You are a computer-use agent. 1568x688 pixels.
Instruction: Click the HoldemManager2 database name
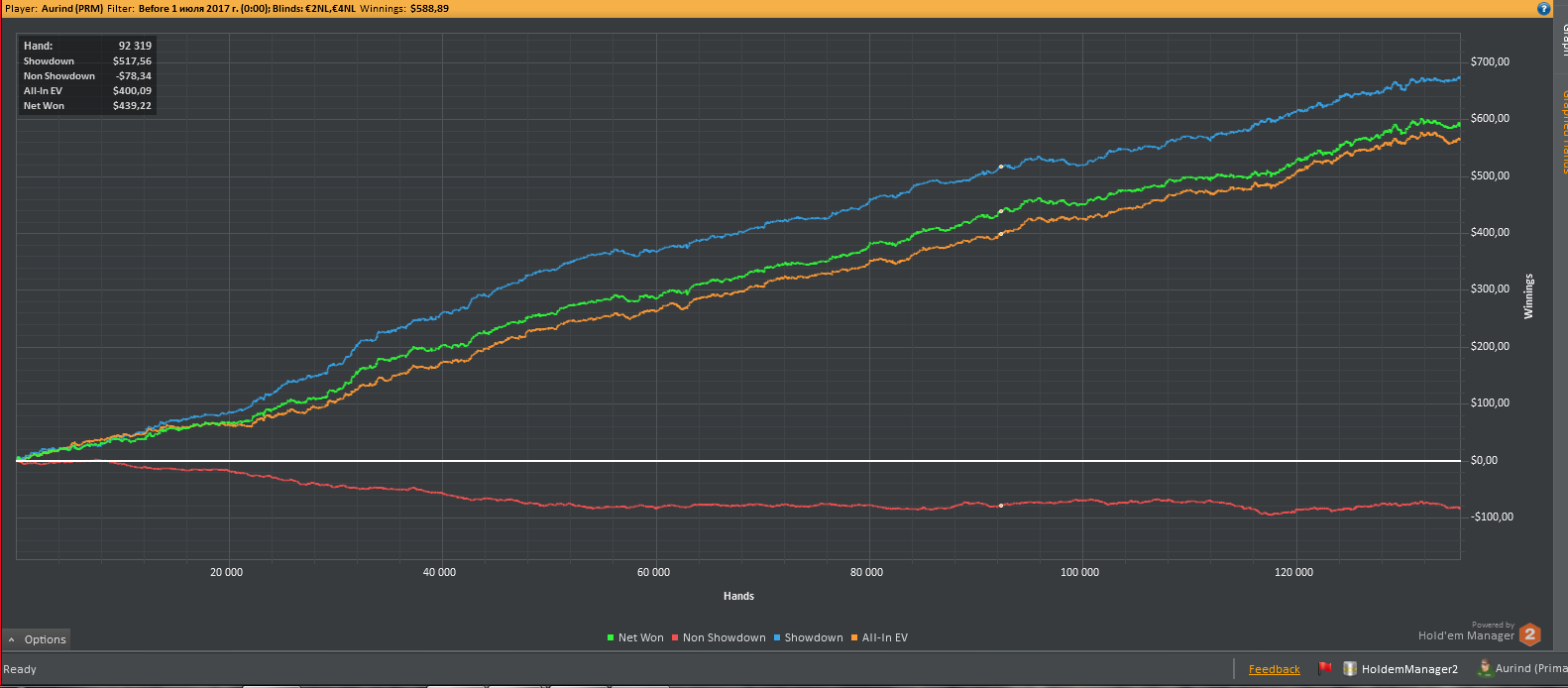click(1409, 669)
